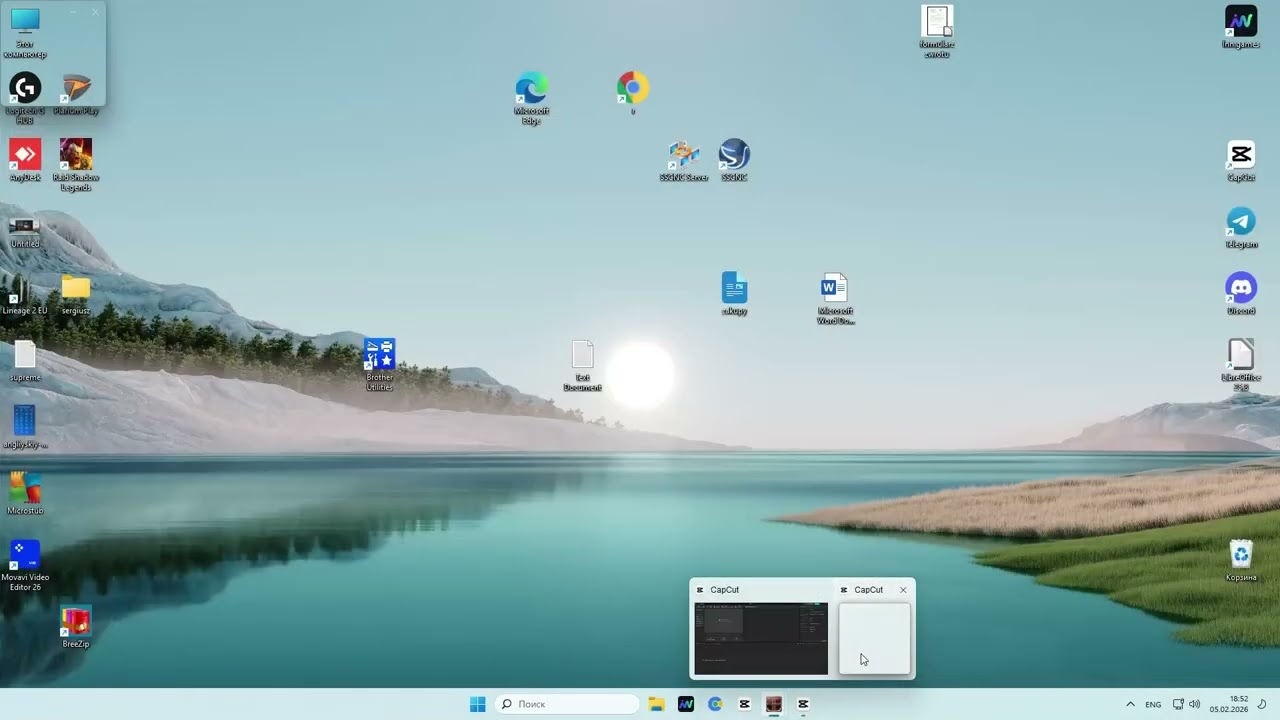
Task: Select the Discord desktop shortcut
Action: tap(1241, 294)
